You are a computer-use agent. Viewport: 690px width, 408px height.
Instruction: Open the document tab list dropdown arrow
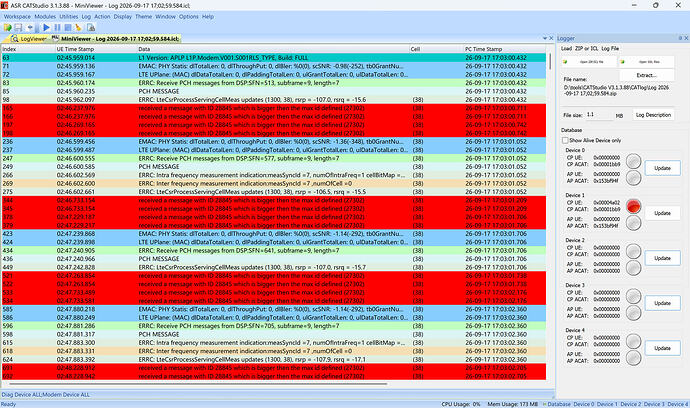pos(545,39)
